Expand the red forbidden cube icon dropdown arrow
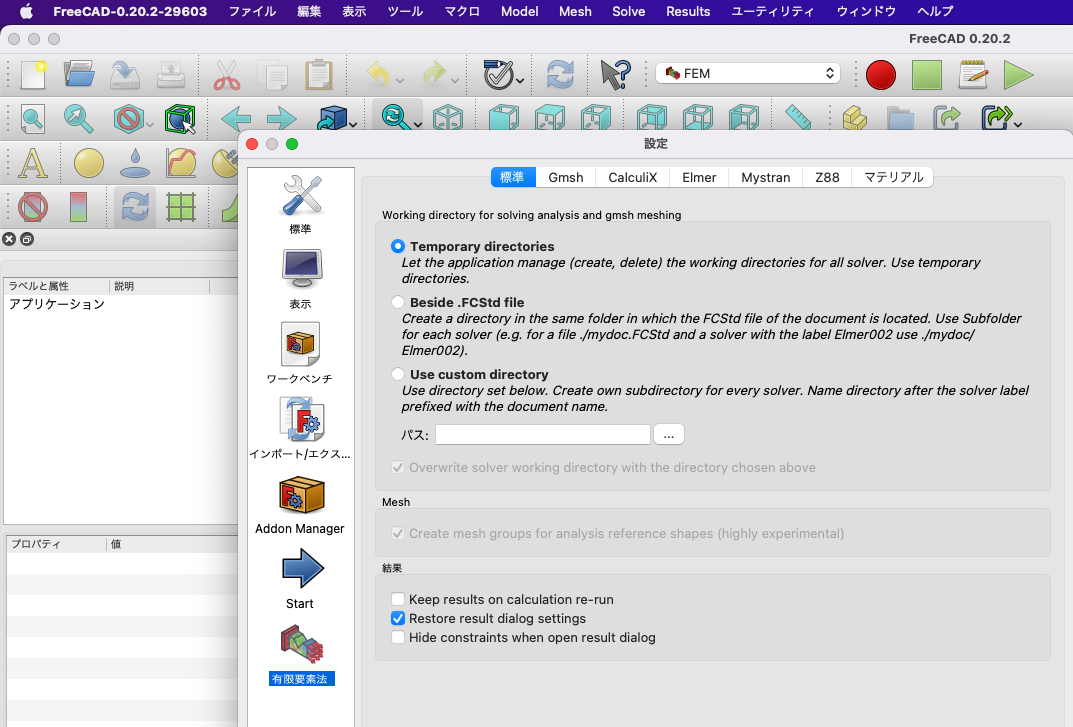1073x727 pixels. pyautogui.click(x=150, y=125)
